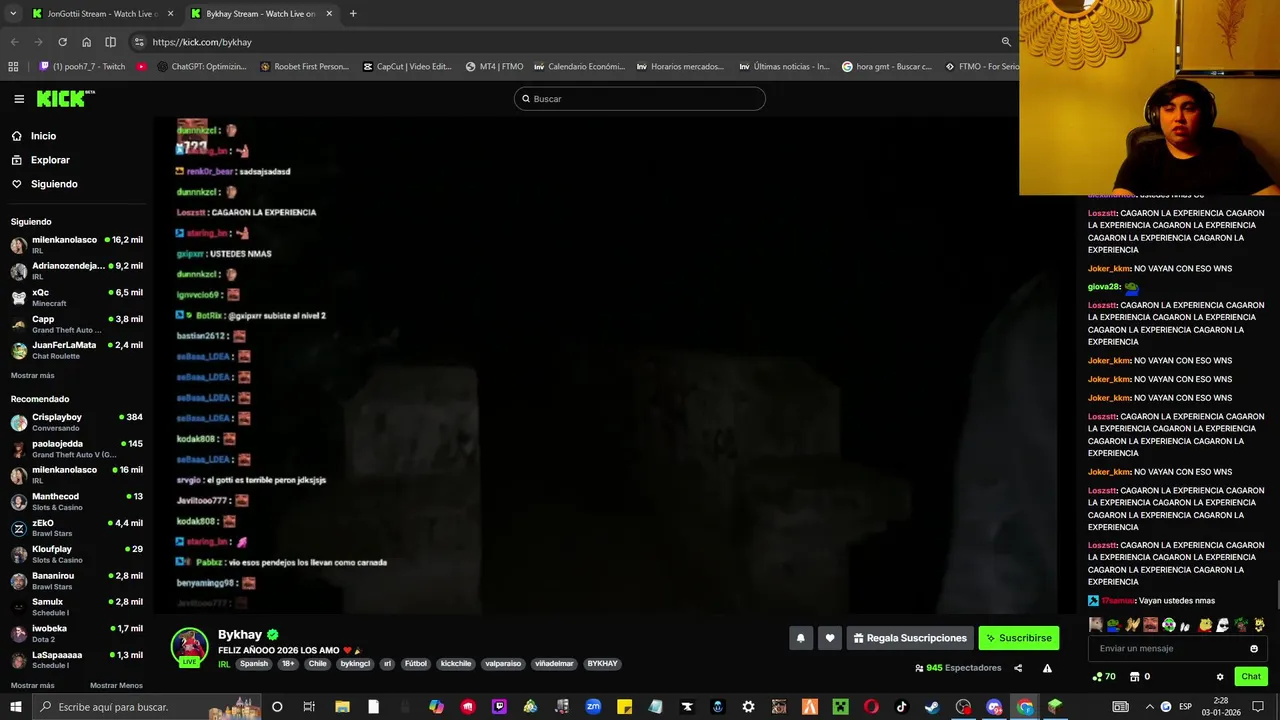
Task: Open xQc followed channel
Action: (76, 297)
